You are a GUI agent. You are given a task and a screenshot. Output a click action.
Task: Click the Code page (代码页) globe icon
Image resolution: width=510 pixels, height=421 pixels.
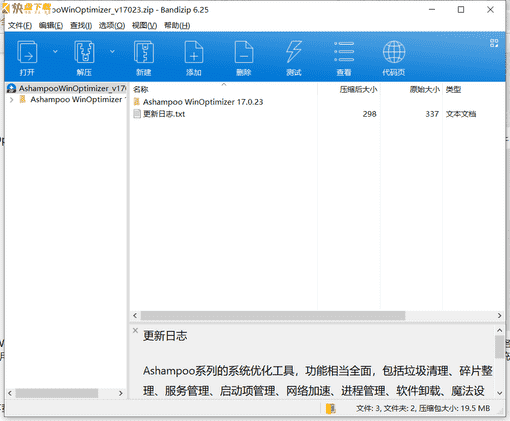click(394, 52)
